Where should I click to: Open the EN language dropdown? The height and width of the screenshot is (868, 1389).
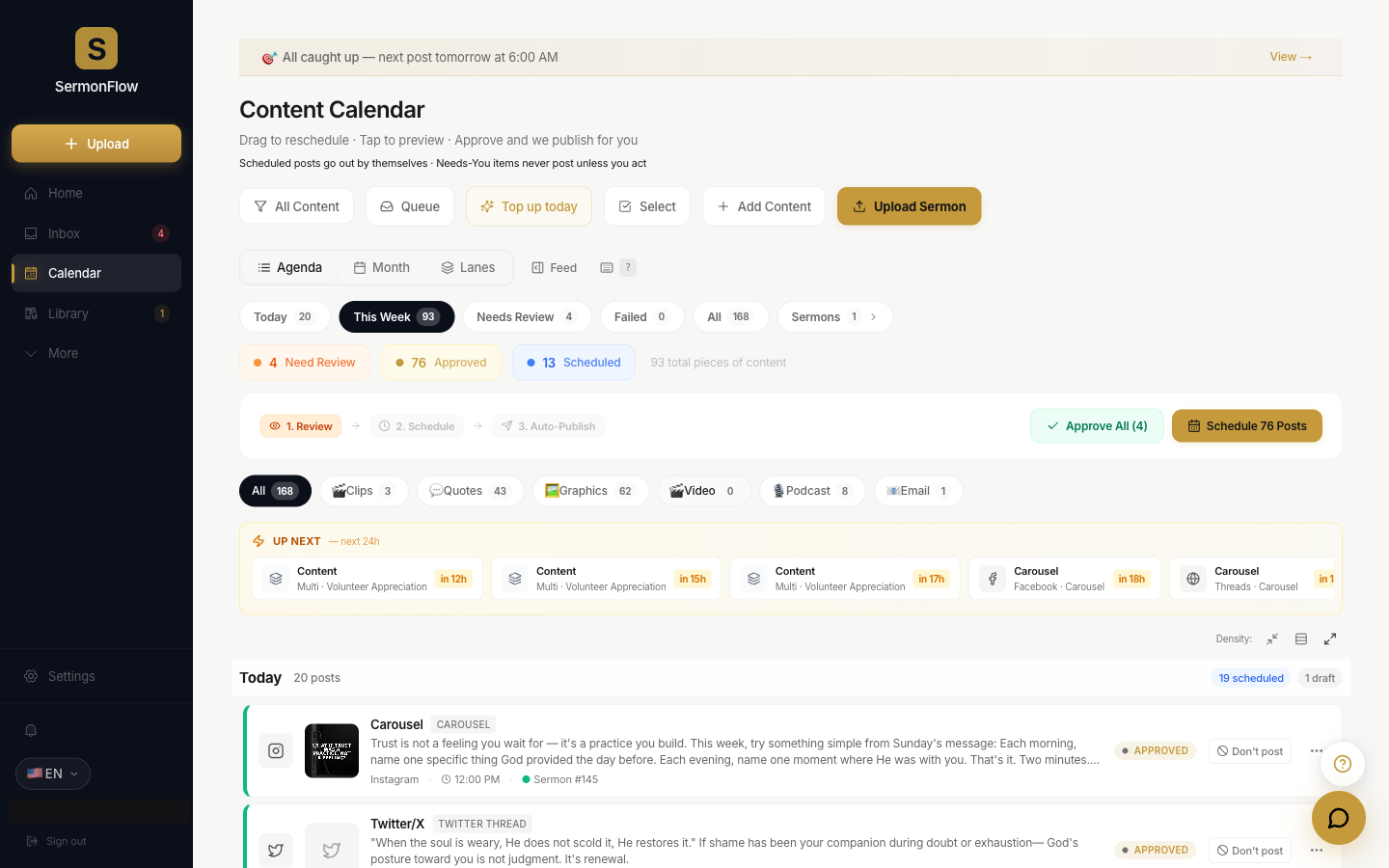click(53, 773)
